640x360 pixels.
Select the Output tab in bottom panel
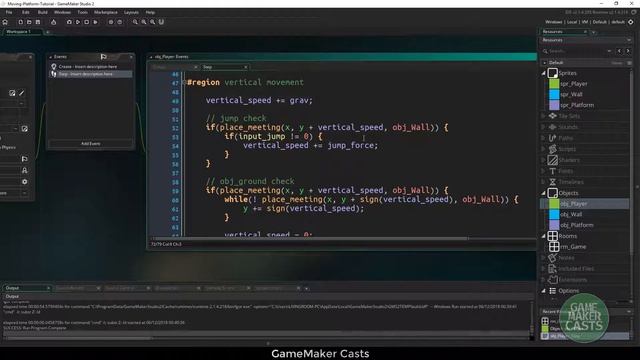26,288
